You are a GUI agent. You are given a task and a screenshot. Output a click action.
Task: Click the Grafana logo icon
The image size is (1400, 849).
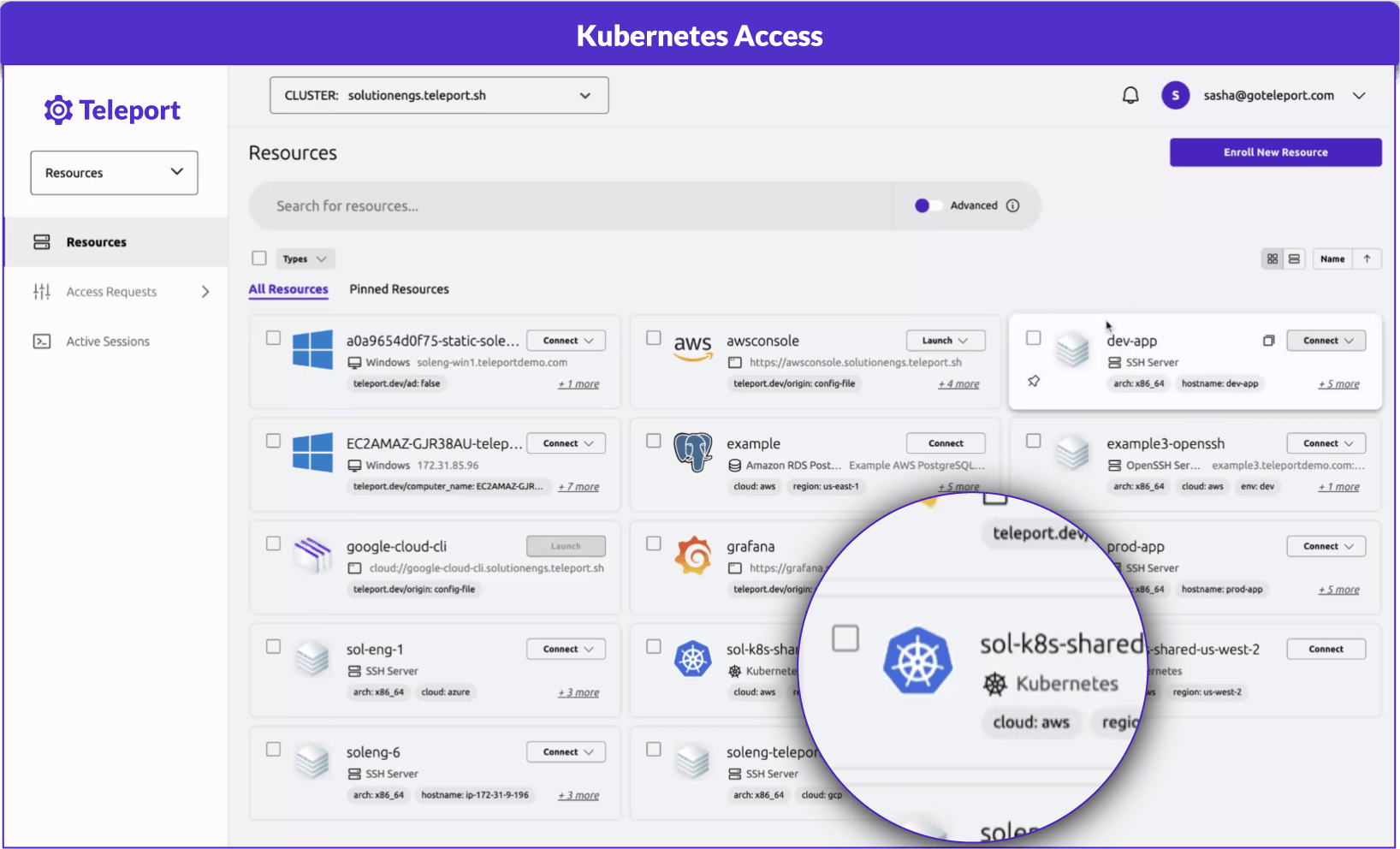(693, 555)
